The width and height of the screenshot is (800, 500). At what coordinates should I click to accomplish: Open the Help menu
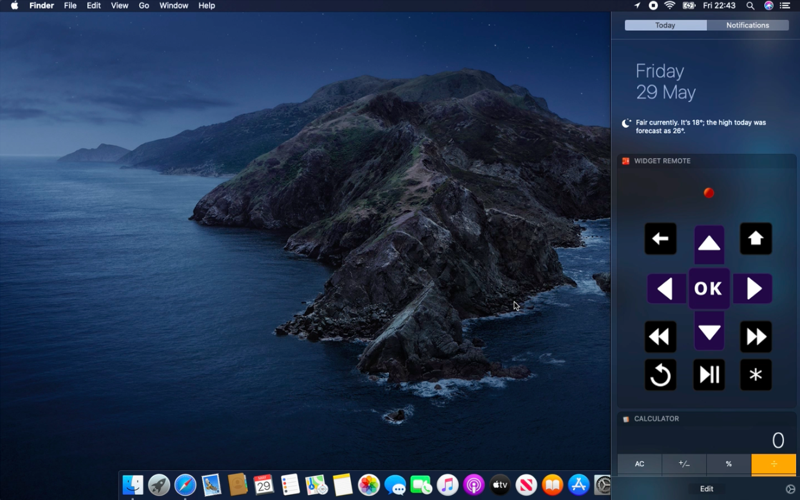[207, 6]
